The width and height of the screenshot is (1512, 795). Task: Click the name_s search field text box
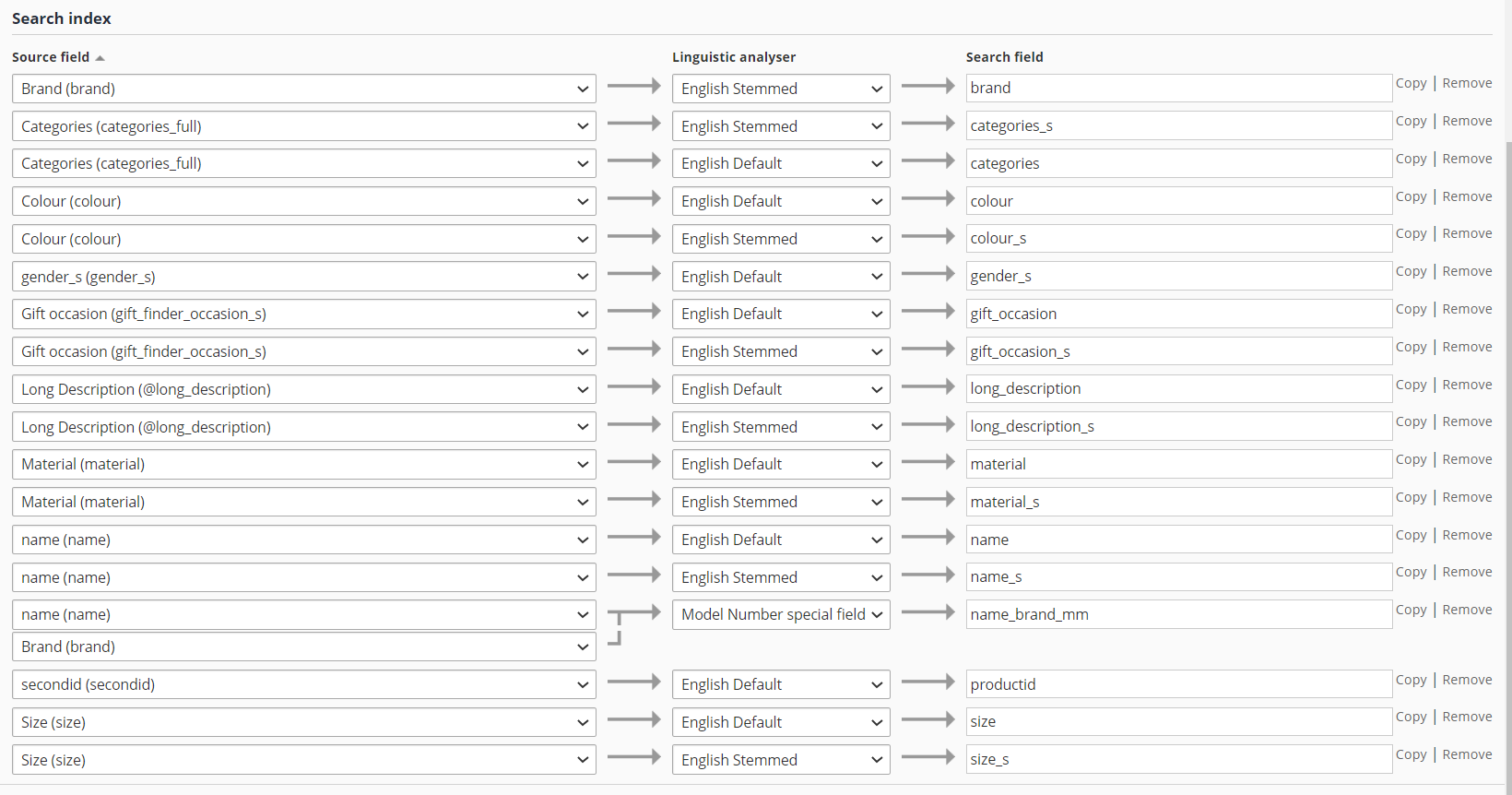tap(1178, 576)
